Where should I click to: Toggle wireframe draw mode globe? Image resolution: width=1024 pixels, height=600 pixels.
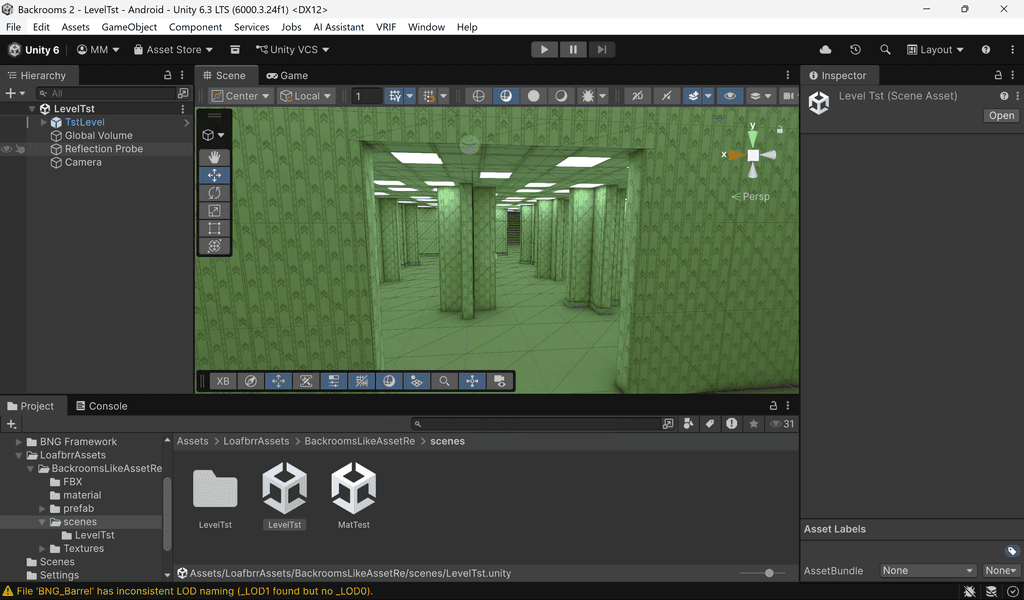pyautogui.click(x=478, y=96)
